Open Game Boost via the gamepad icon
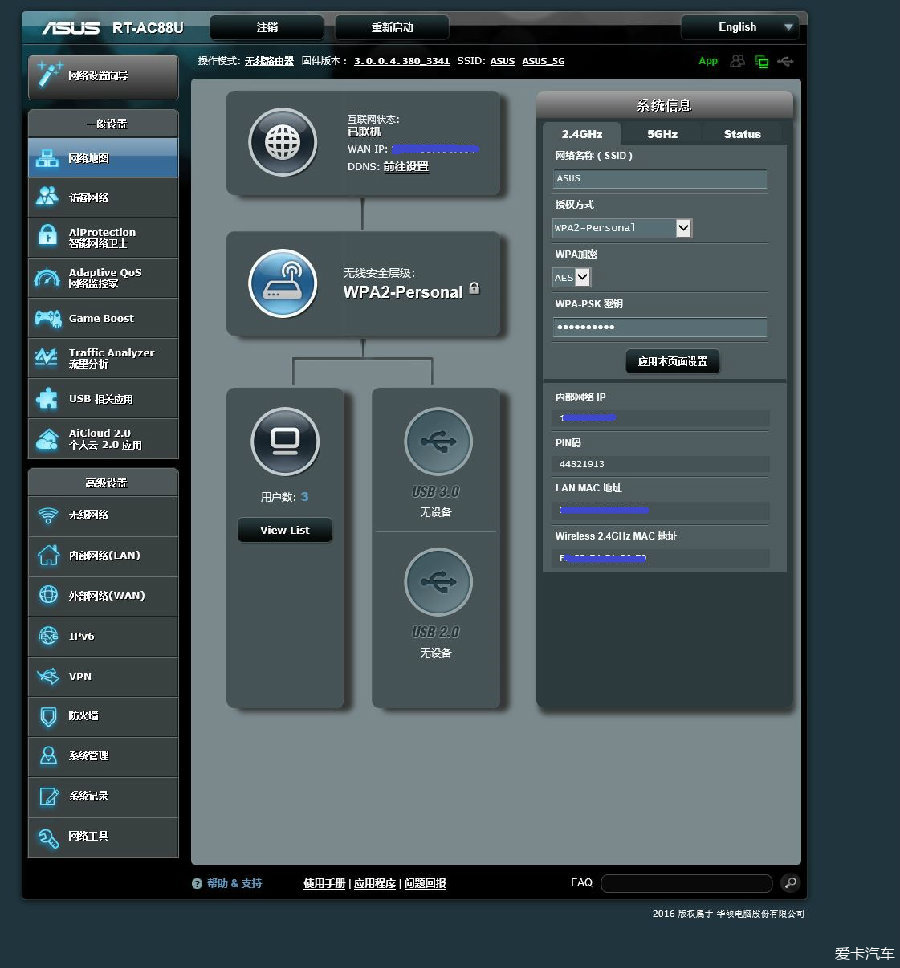900x968 pixels. tap(48, 319)
